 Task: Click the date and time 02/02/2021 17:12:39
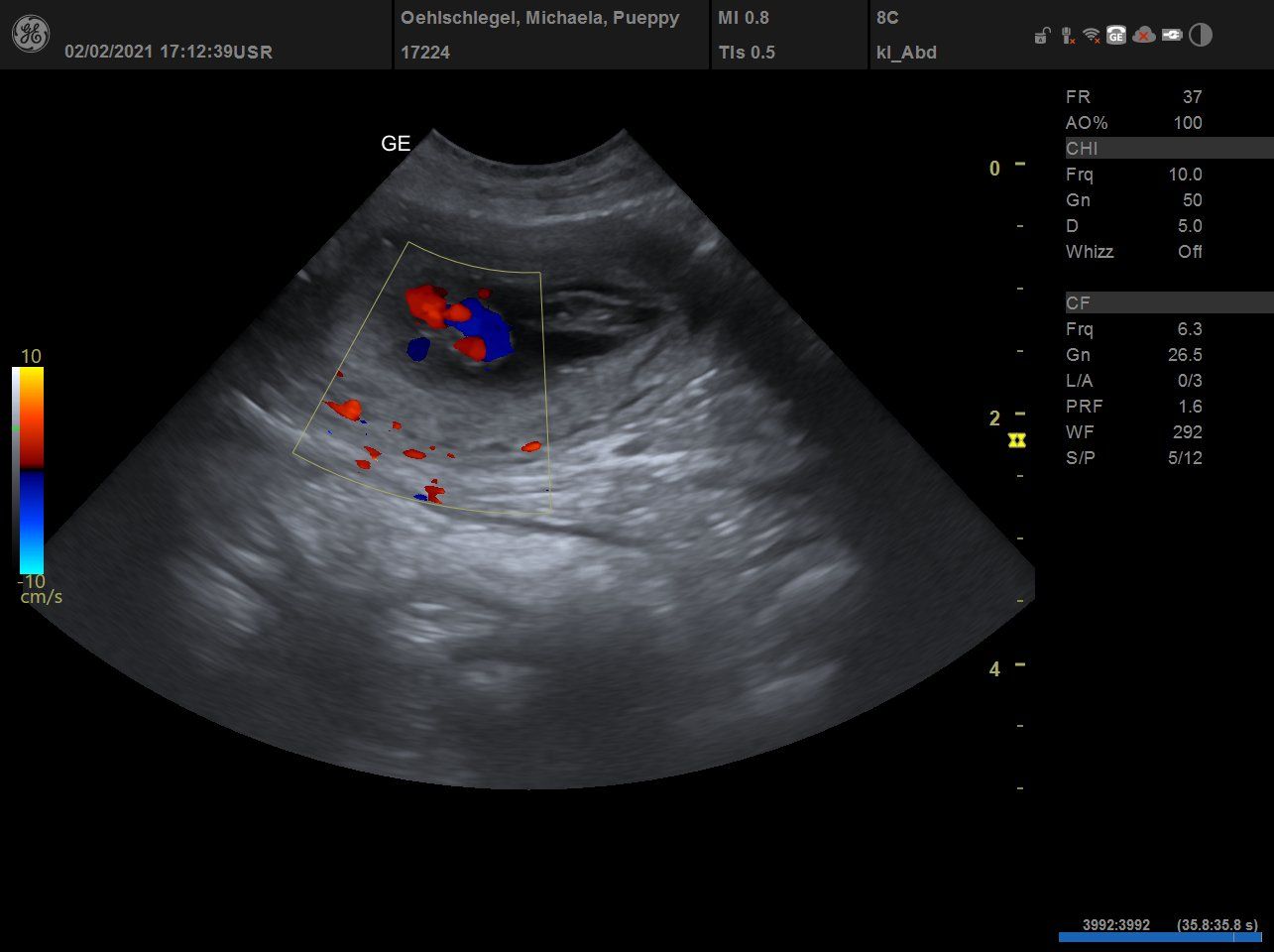[149, 52]
